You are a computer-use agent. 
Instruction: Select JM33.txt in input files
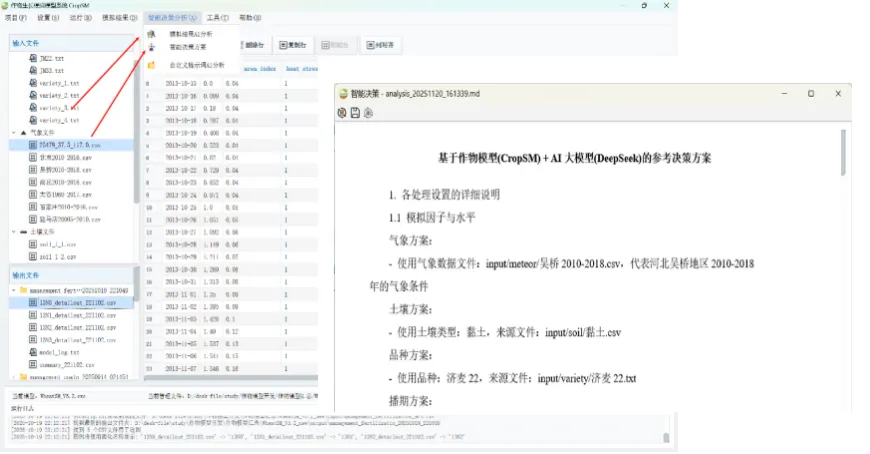(52, 70)
